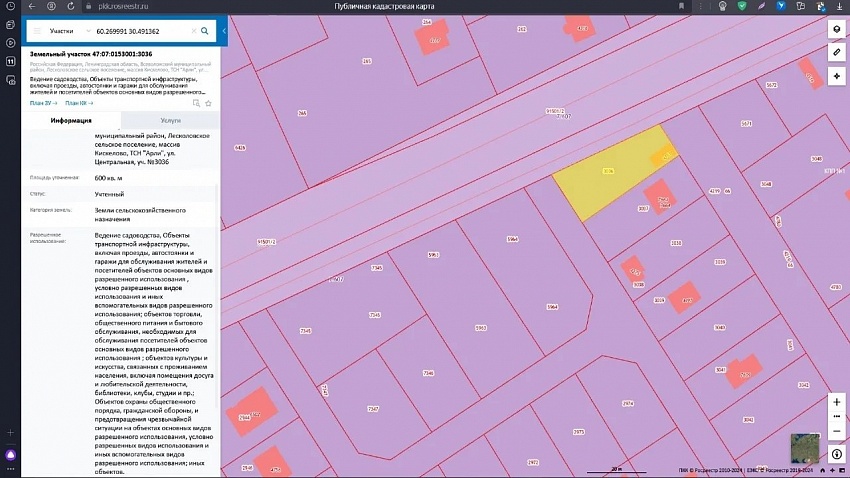Clear the coordinates search field

click(194, 31)
